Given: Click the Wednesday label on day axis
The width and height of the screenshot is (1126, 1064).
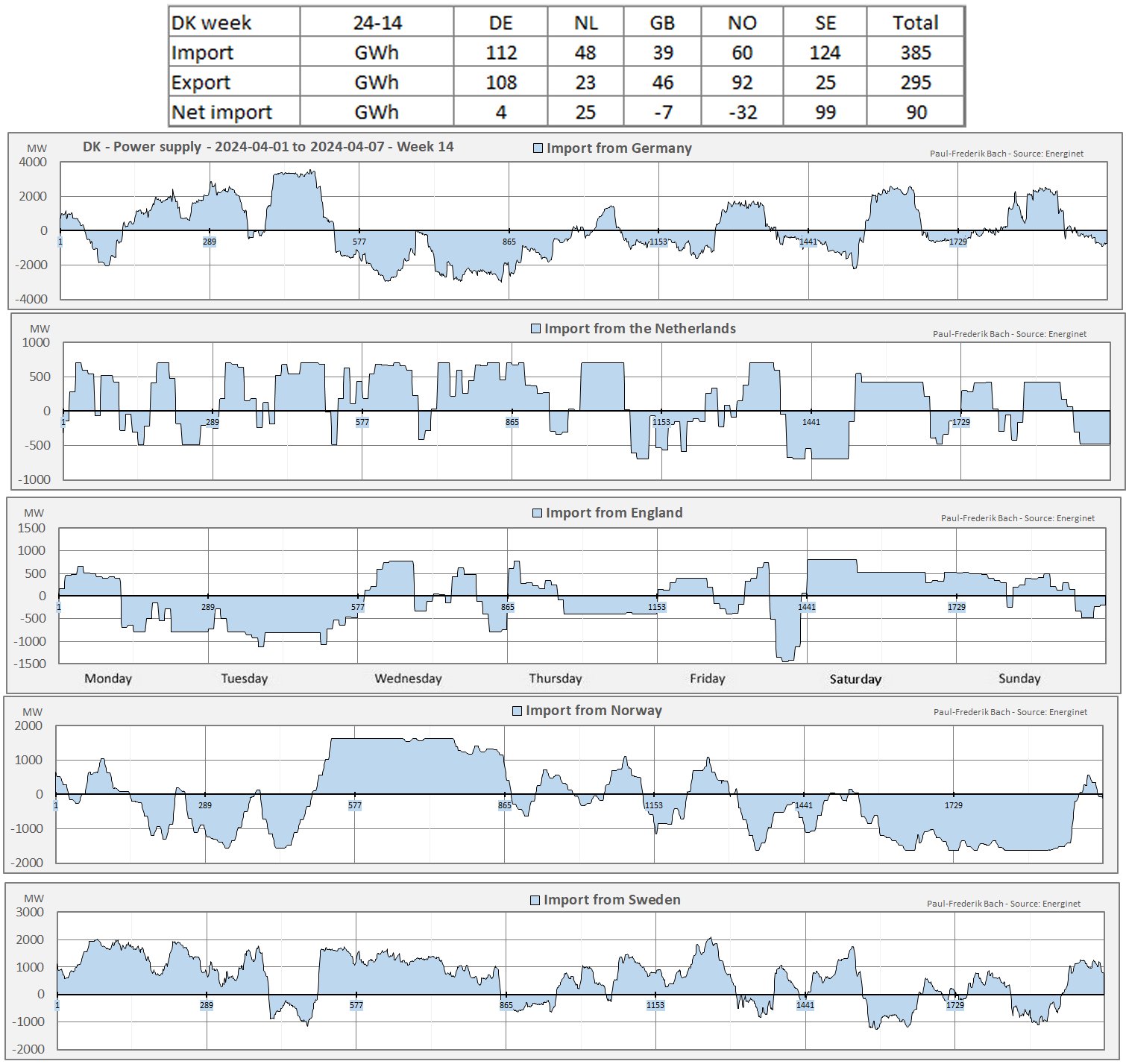Looking at the screenshot, I should [x=408, y=679].
